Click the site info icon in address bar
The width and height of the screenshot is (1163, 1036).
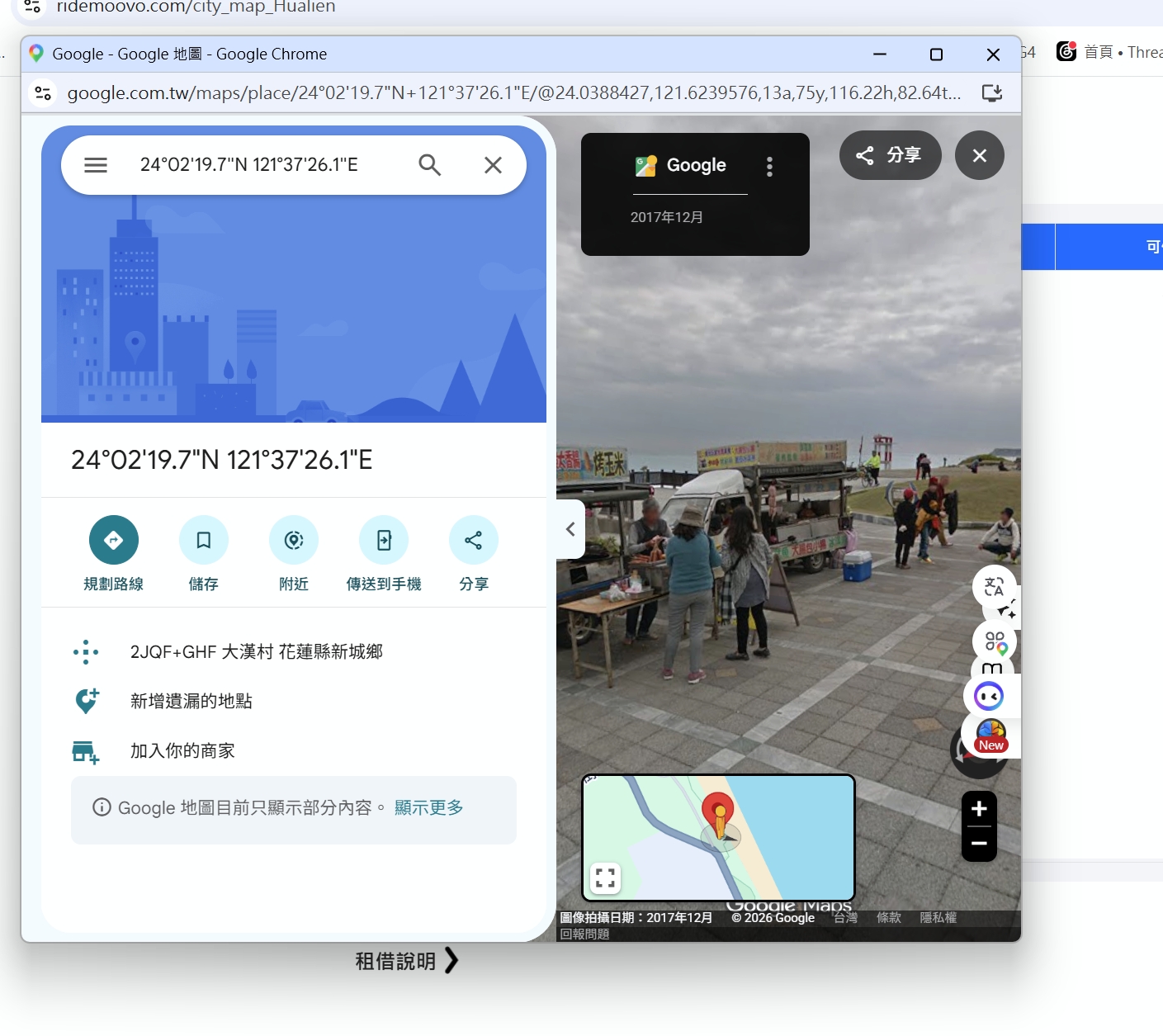pos(43,93)
